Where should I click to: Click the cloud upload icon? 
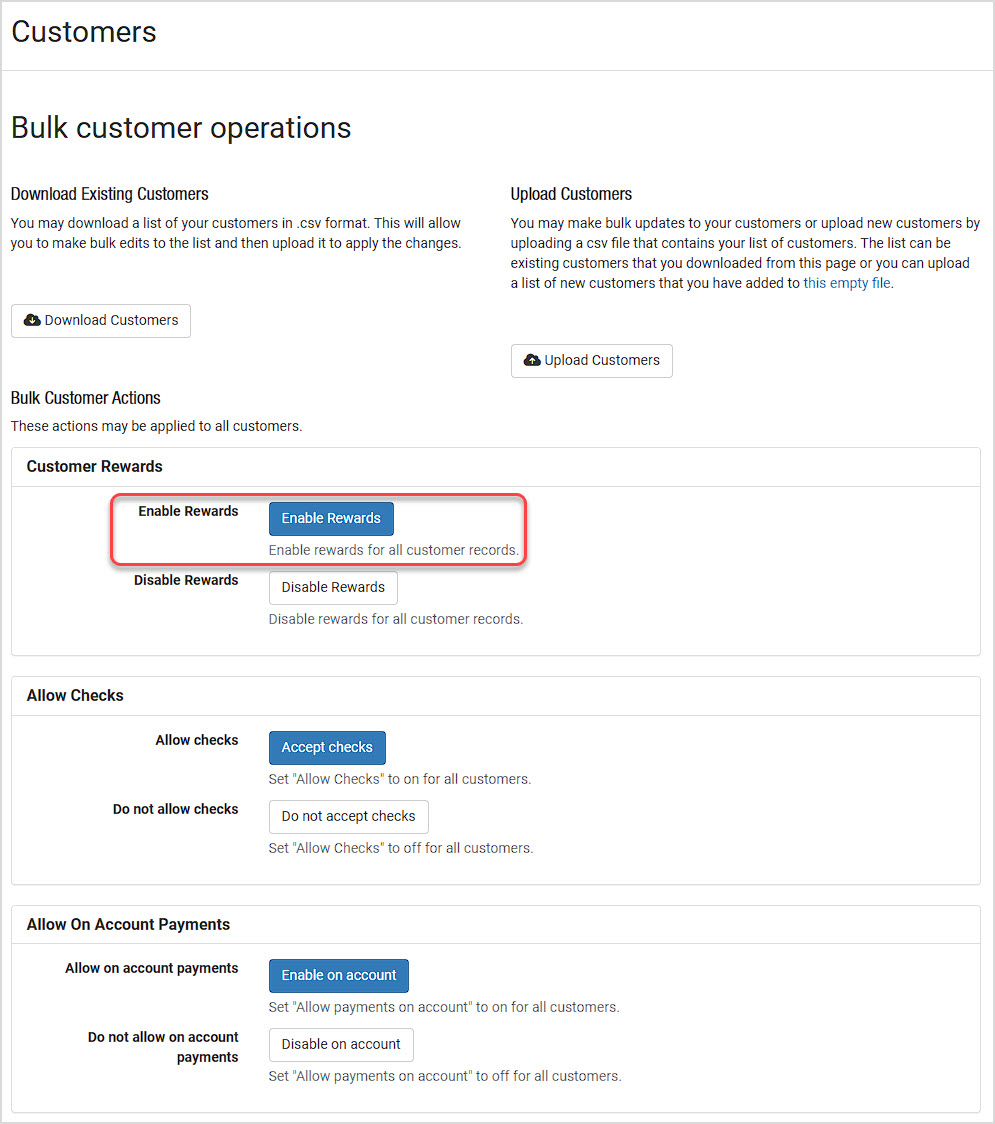tap(532, 361)
